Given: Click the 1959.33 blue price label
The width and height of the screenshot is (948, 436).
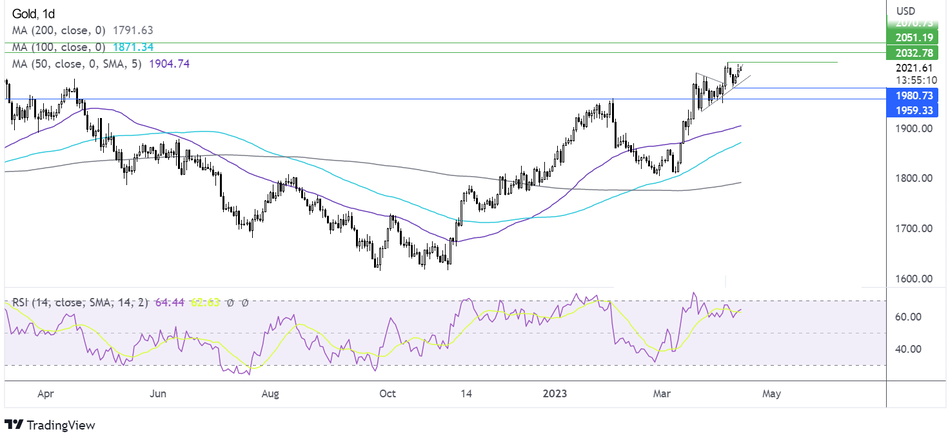Looking at the screenshot, I should [x=915, y=109].
